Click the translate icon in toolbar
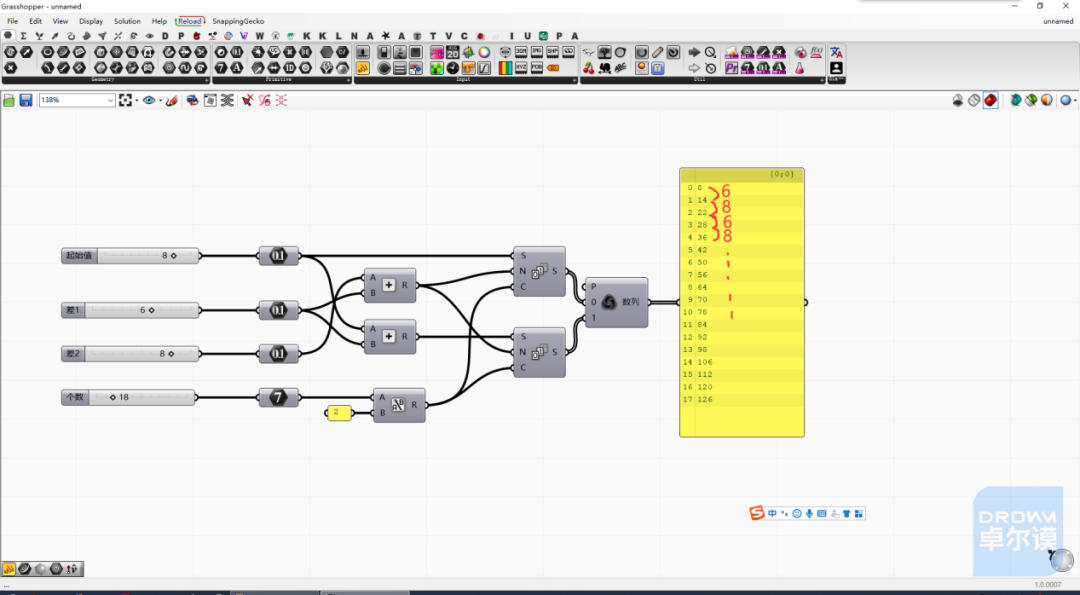This screenshot has width=1080, height=595. (836, 52)
